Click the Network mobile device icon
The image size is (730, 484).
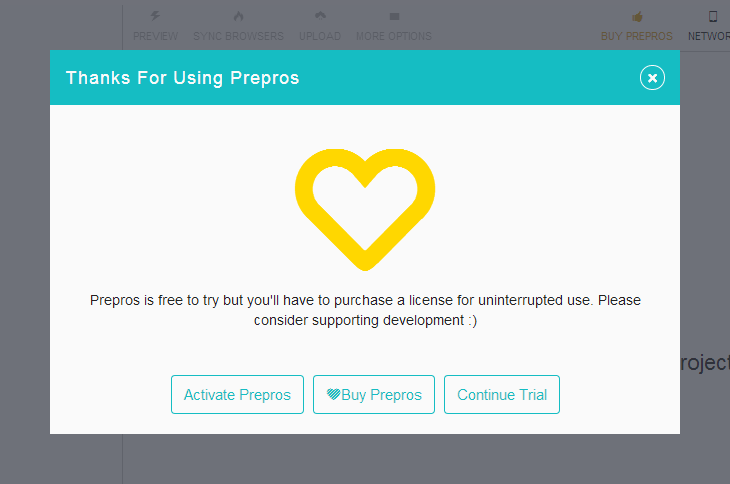[713, 17]
